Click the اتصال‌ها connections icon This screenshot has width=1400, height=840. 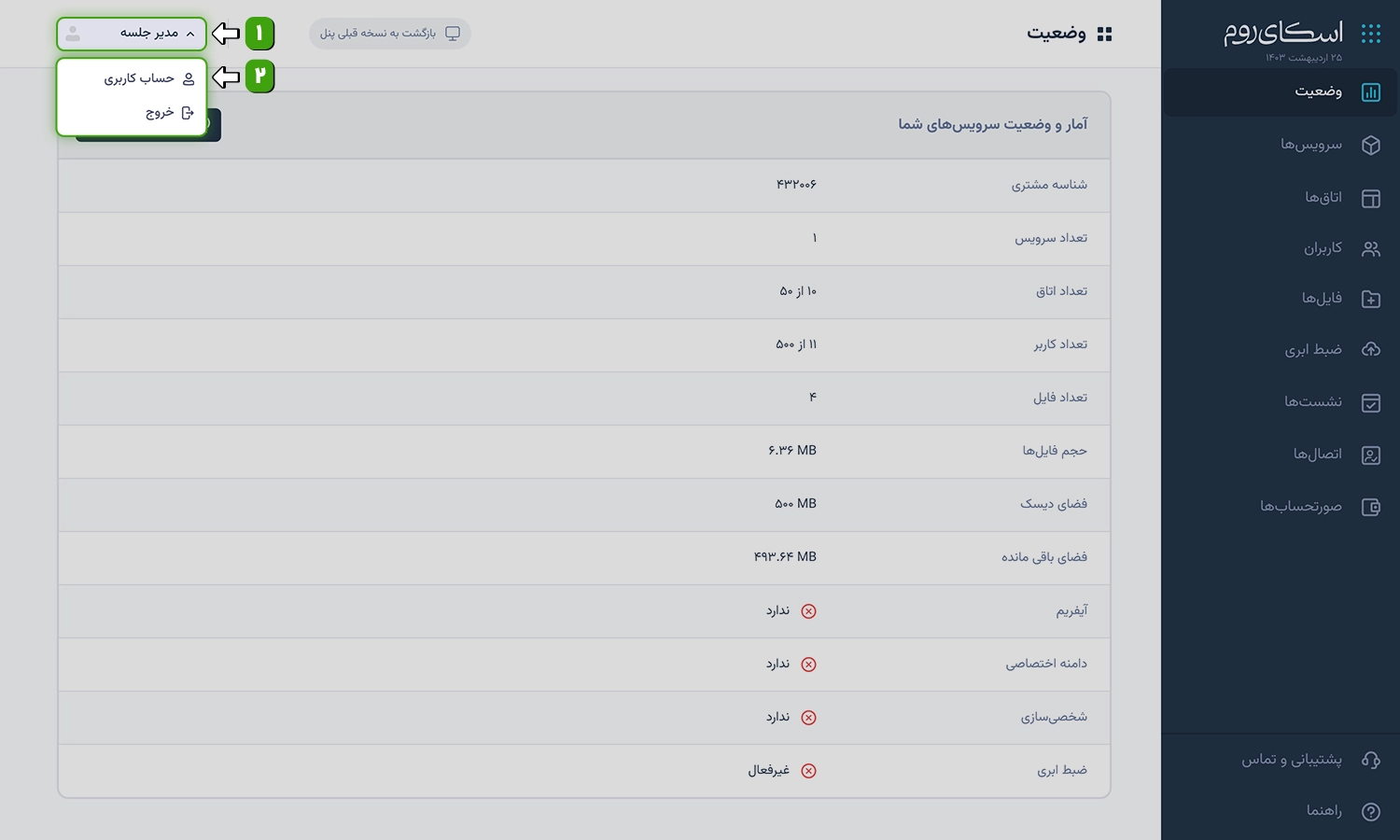tap(1370, 455)
